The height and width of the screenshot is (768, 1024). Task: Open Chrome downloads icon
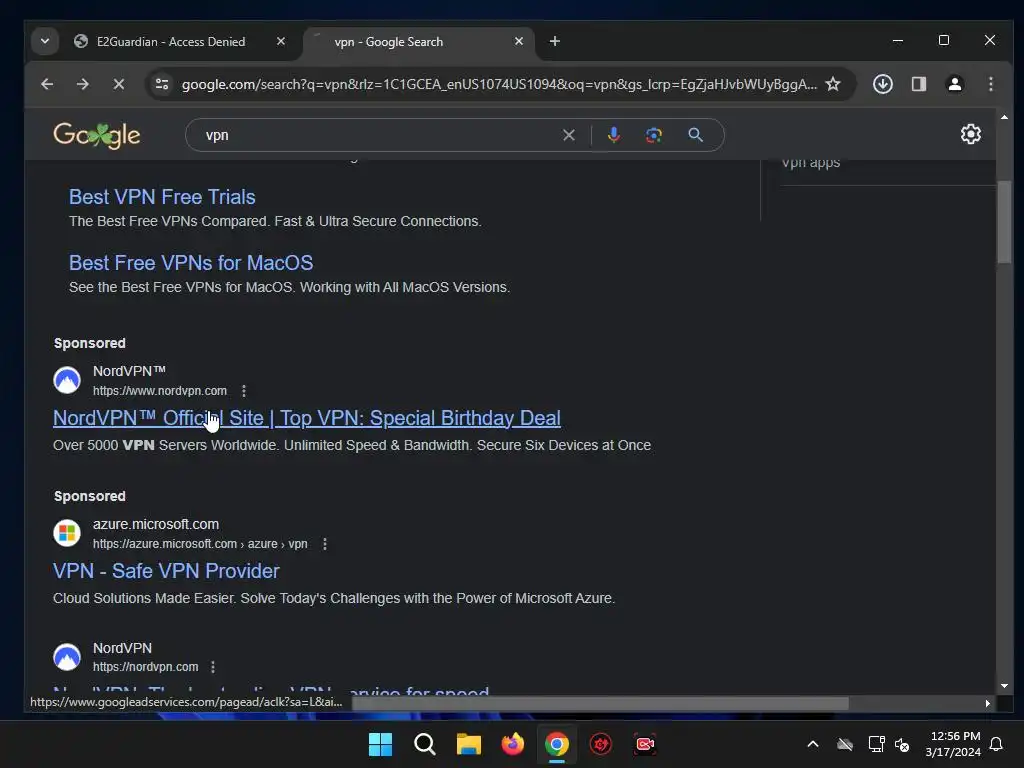883,84
